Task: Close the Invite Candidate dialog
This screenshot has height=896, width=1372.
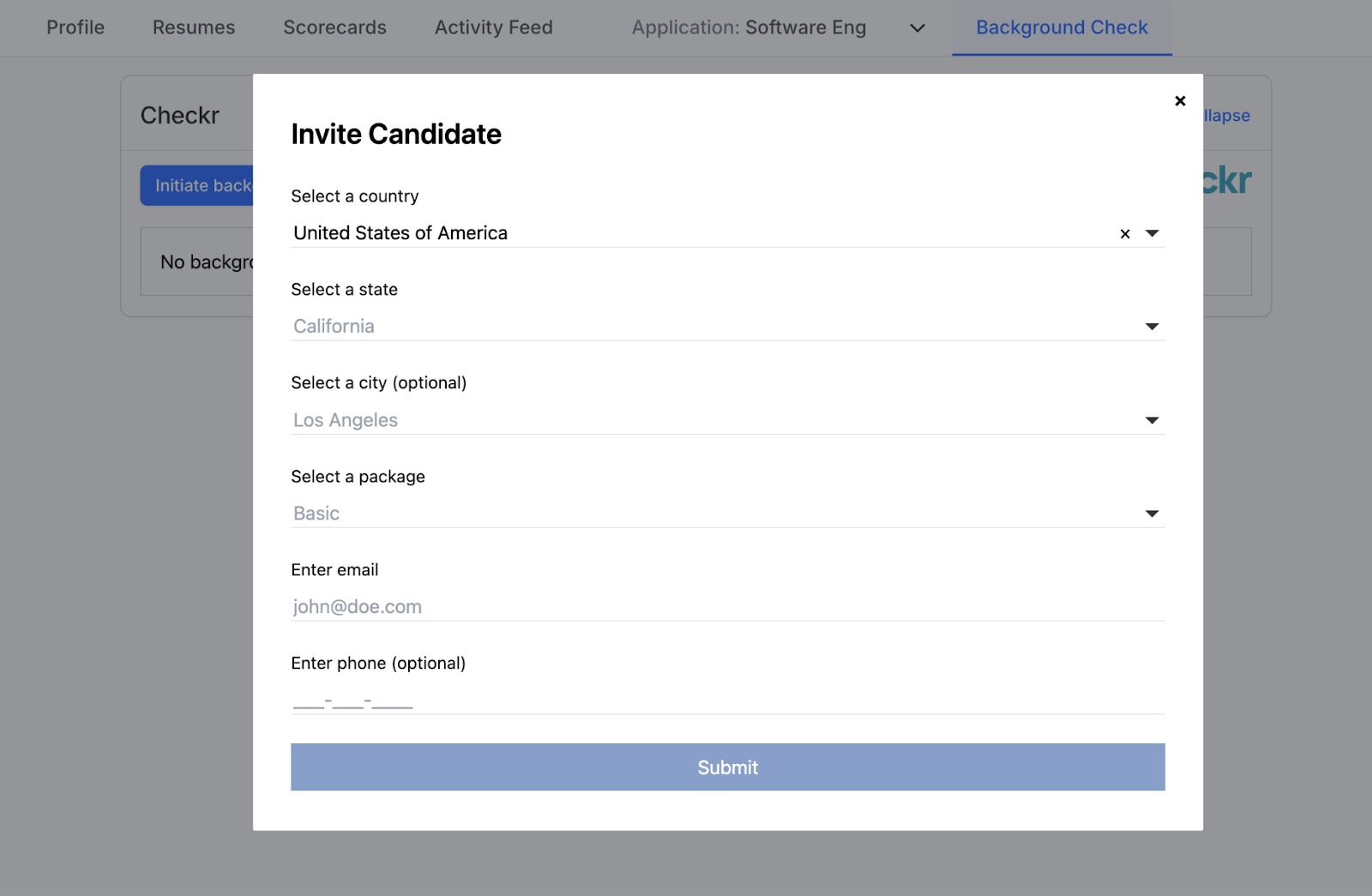Action: (x=1180, y=101)
